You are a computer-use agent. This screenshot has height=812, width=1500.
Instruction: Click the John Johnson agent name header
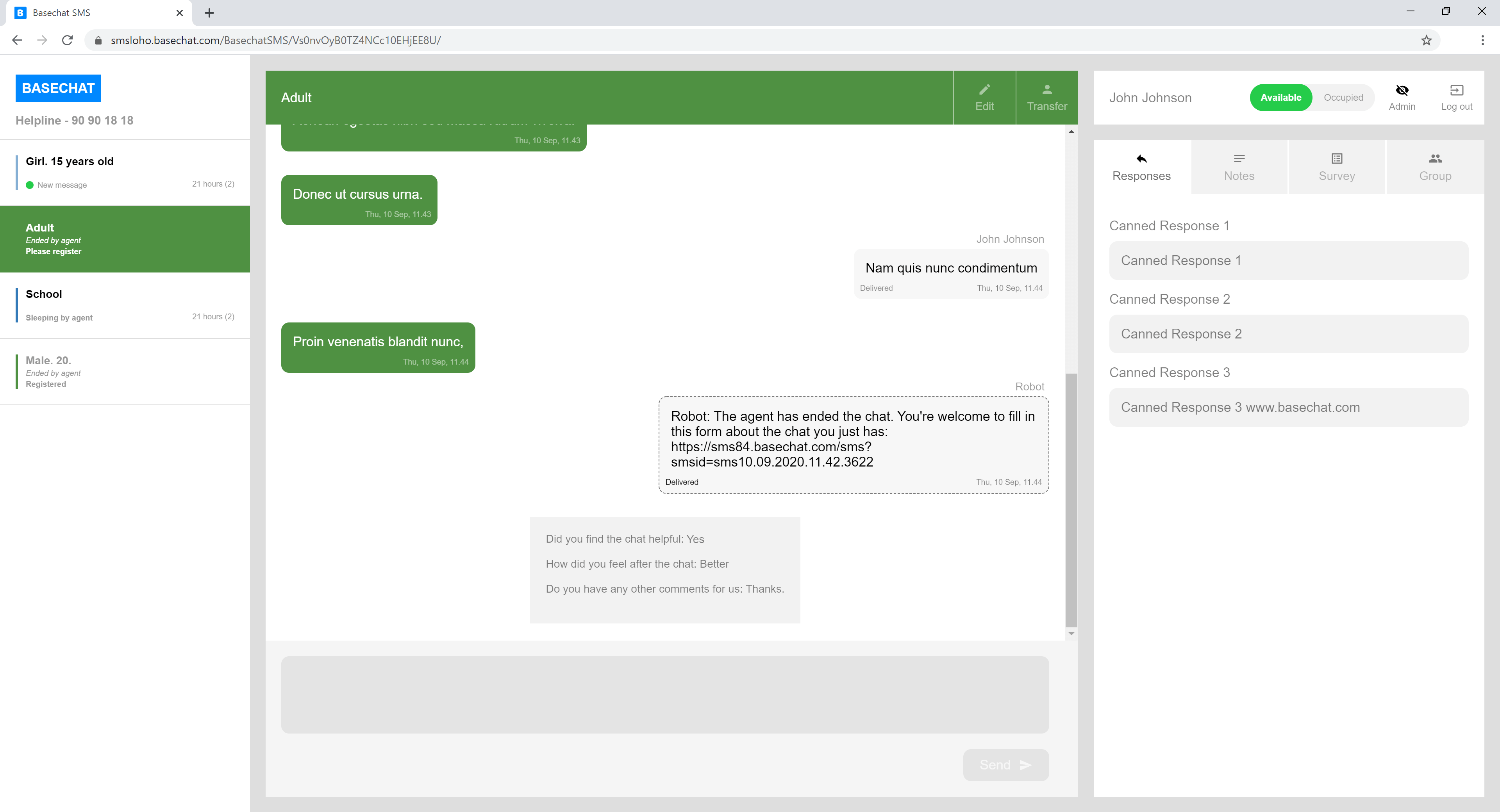pos(1150,98)
